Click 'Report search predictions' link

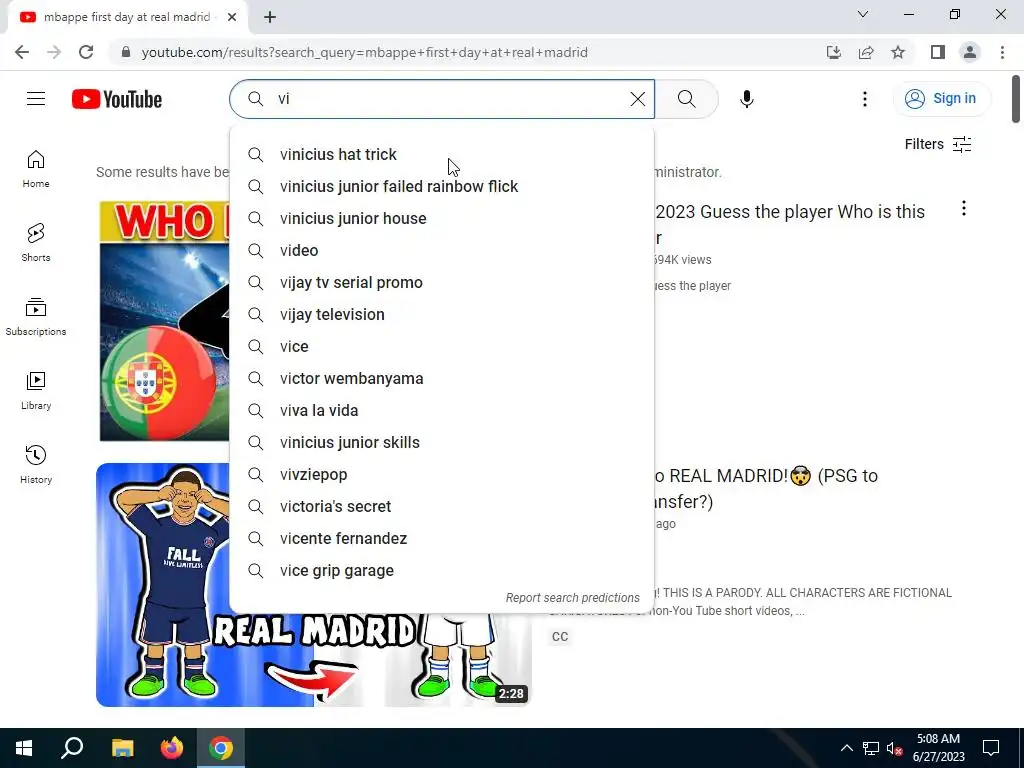[573, 598]
